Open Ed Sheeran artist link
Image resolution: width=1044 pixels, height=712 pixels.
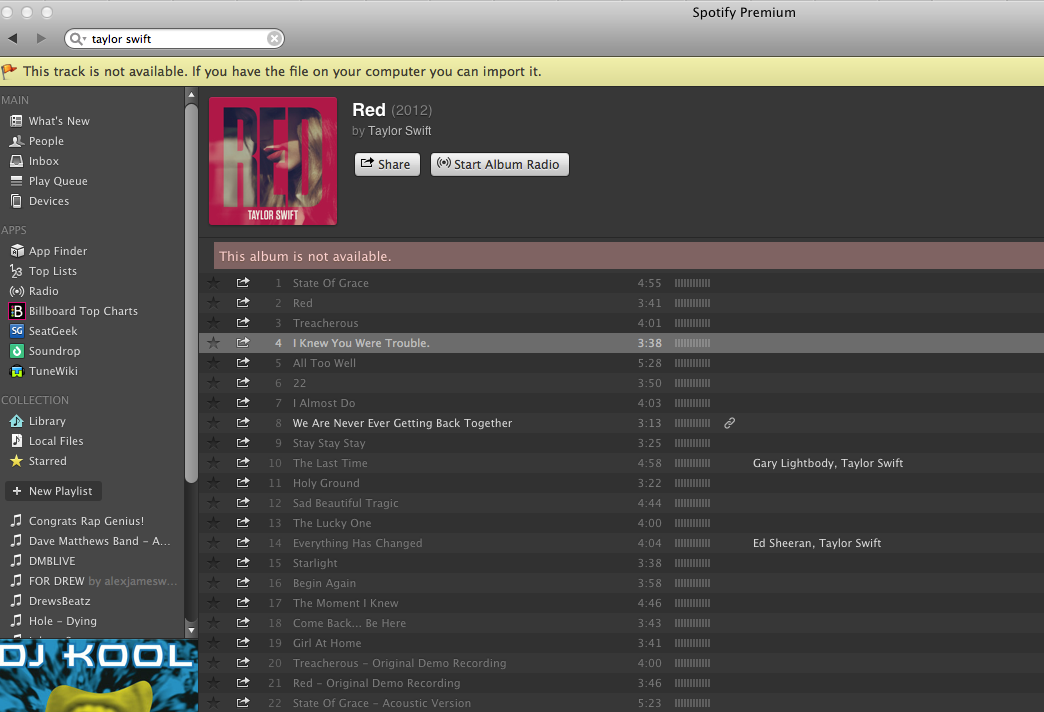tap(782, 543)
